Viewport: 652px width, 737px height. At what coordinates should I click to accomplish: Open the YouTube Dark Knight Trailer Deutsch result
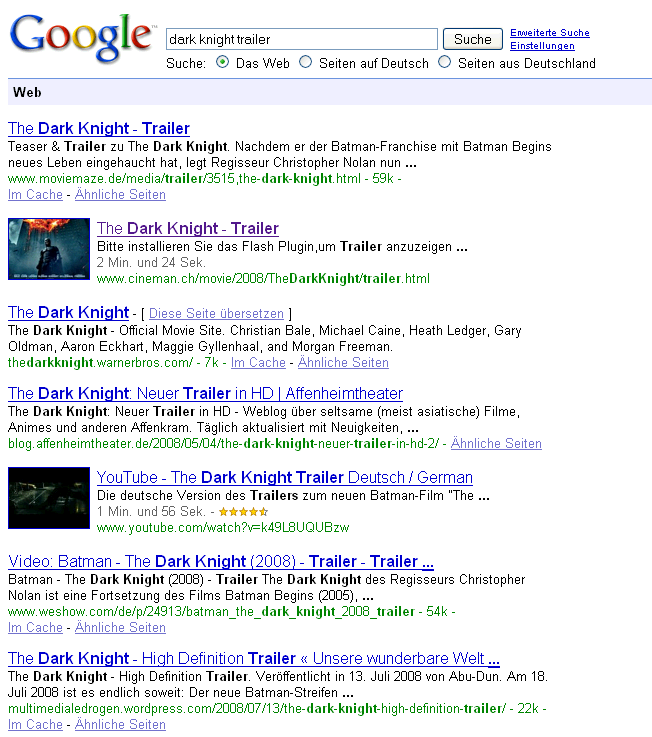284,478
